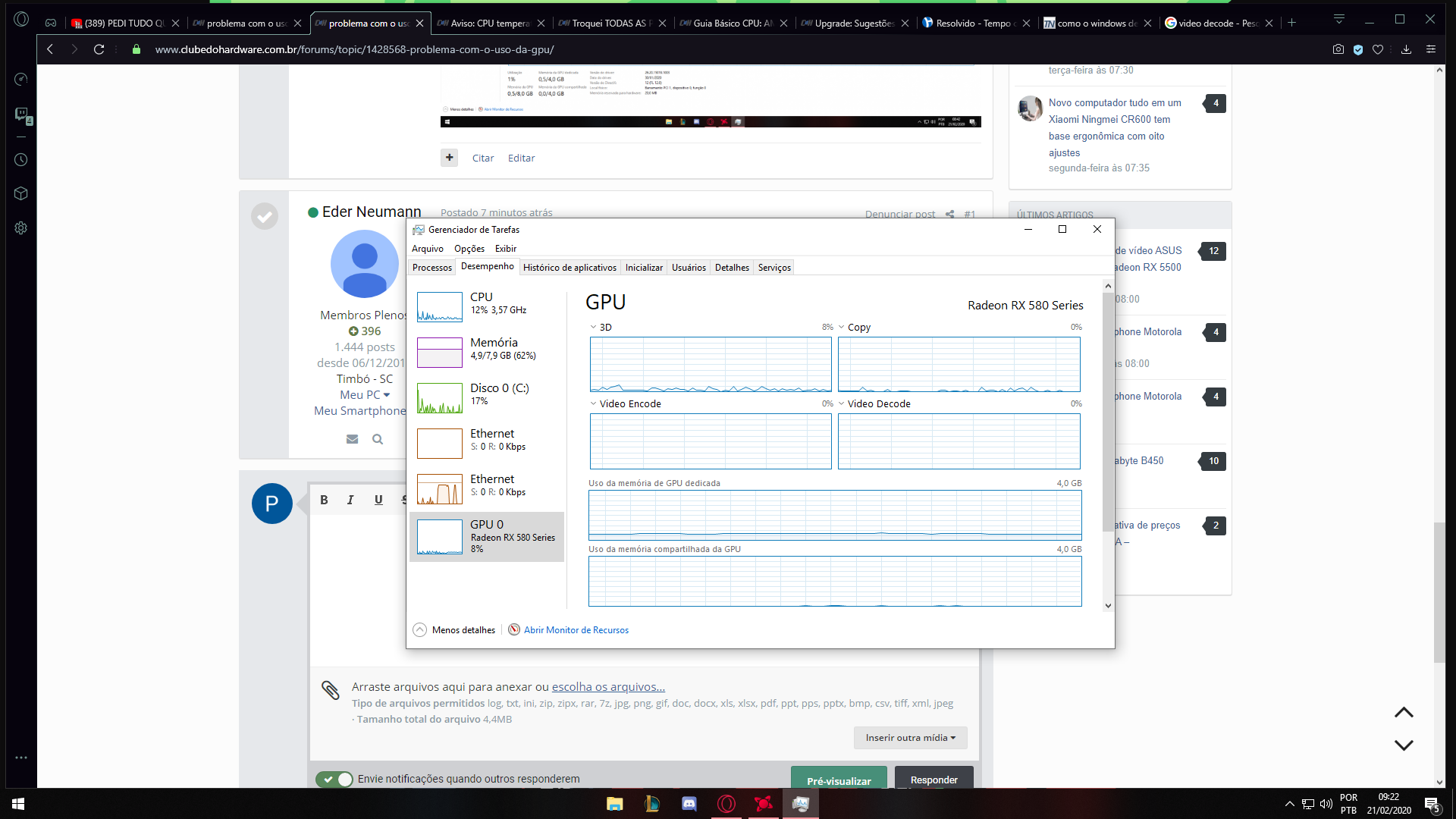
Task: Click Editar on the post
Action: pos(521,158)
